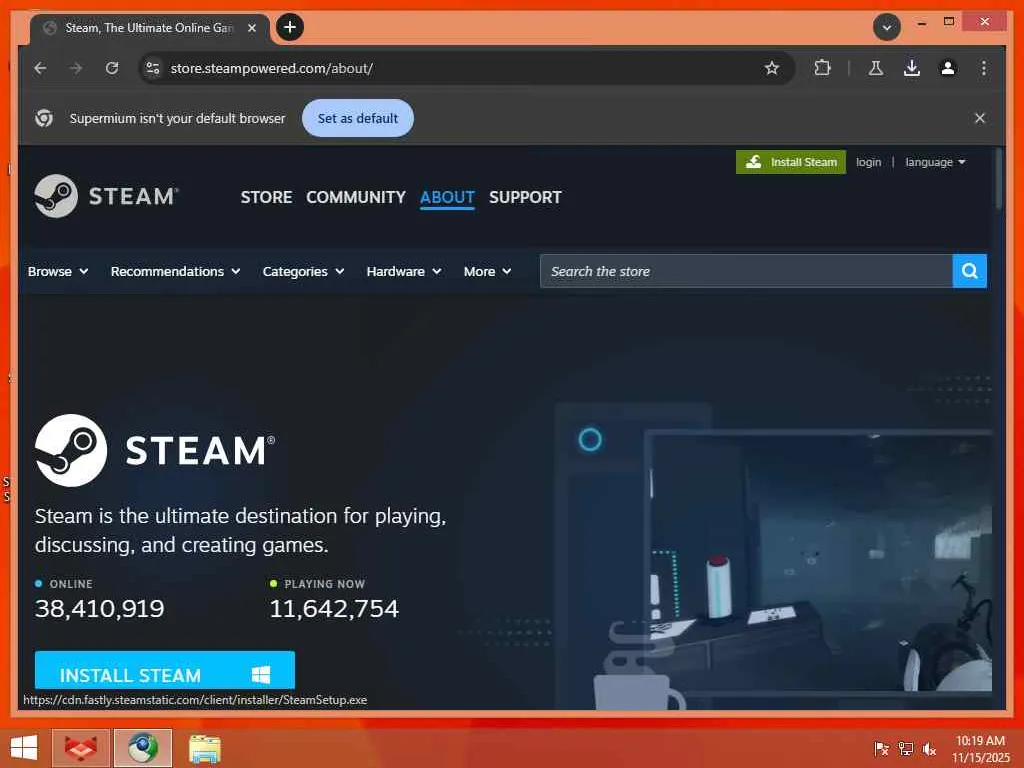
Task: Click the blue INSTALL STEAM download button
Action: [x=165, y=670]
